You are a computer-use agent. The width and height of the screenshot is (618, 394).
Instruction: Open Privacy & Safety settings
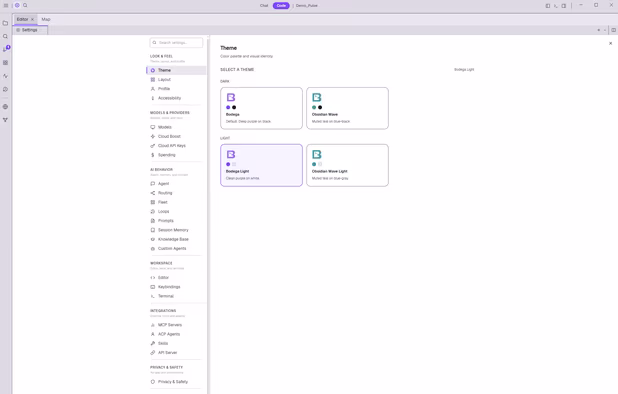point(176,382)
